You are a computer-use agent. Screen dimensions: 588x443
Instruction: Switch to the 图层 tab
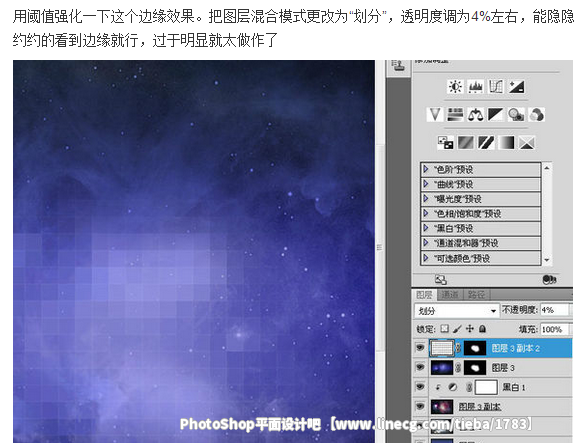424,295
